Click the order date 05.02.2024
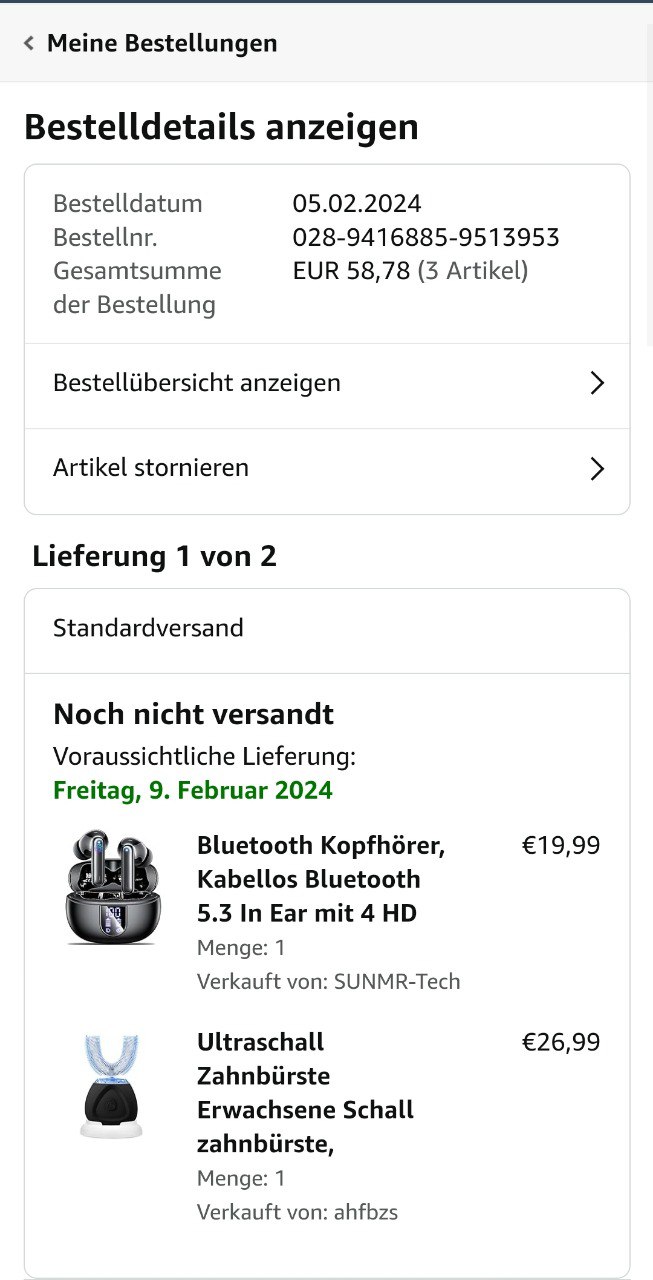The height and width of the screenshot is (1280, 653). point(357,204)
